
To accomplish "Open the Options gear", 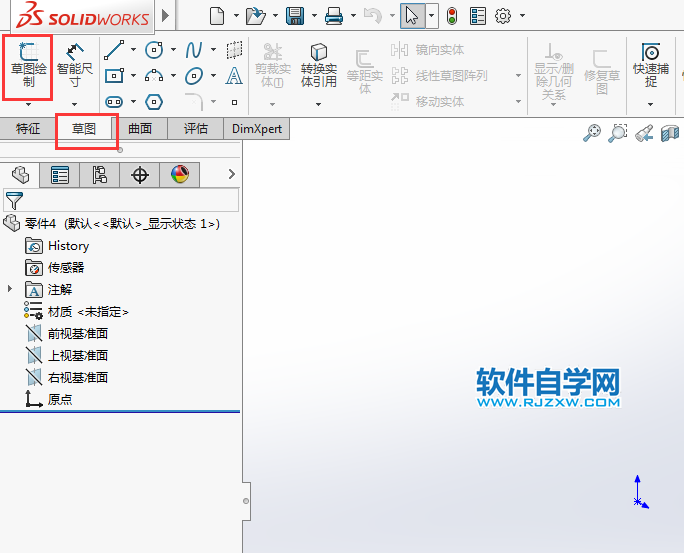I will 503,16.
